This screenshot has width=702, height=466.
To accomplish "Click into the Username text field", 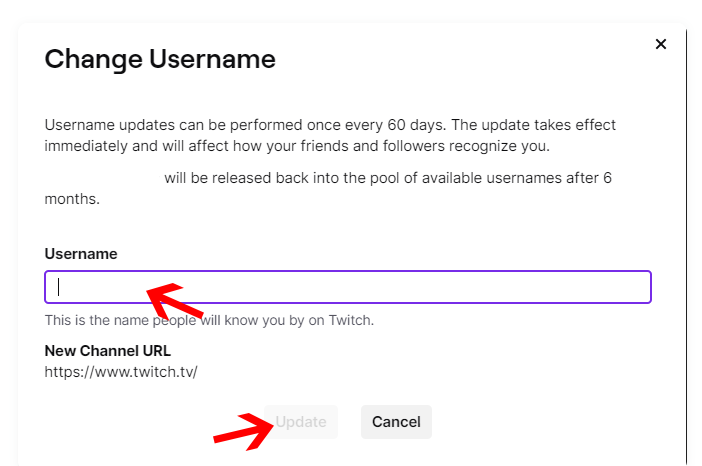I will coord(400,287).
